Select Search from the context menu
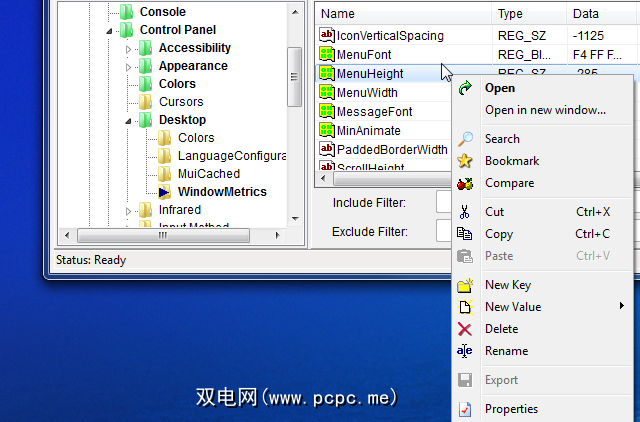640x422 pixels. 542,139
